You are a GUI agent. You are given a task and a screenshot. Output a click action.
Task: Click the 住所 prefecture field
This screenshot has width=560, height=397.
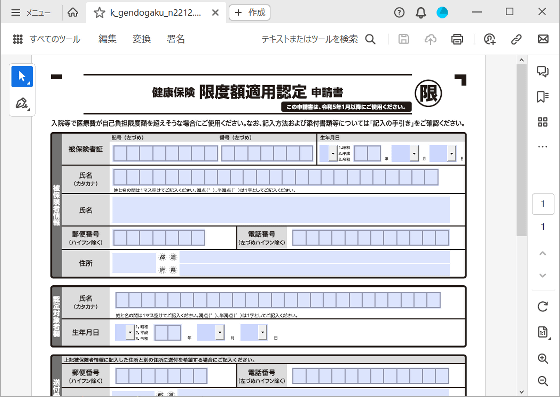(134, 263)
